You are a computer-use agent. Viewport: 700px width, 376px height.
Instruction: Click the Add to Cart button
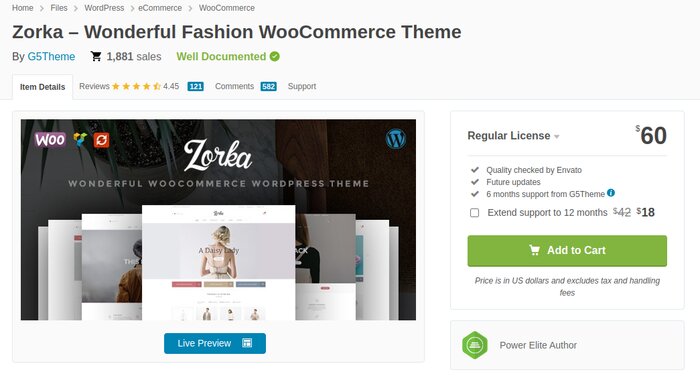pos(567,251)
